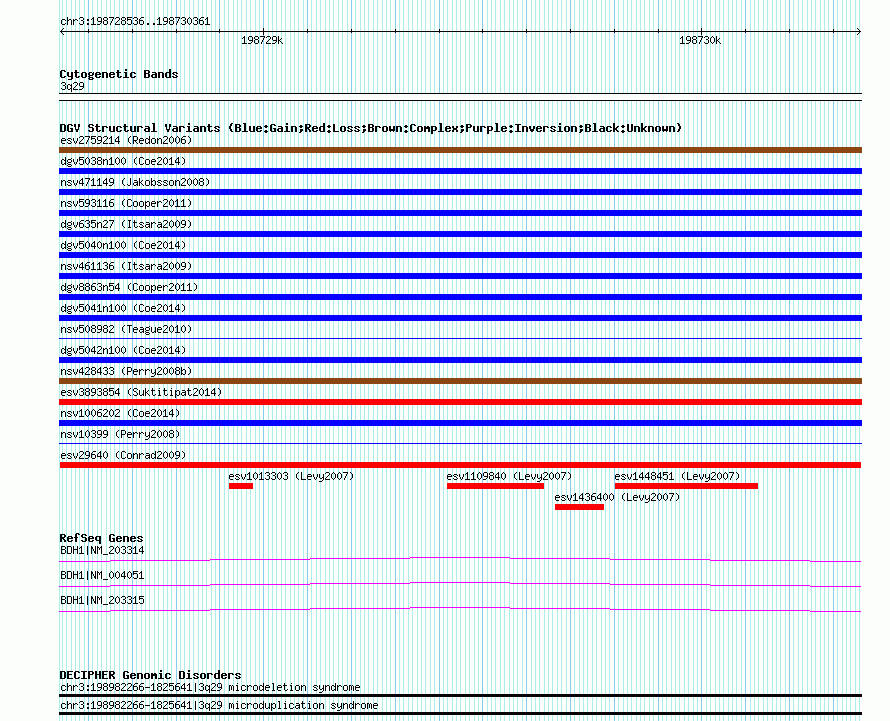Click the DECIPHER Genomic Disorders track title
Viewport: 890px width, 721px height.
(150, 675)
